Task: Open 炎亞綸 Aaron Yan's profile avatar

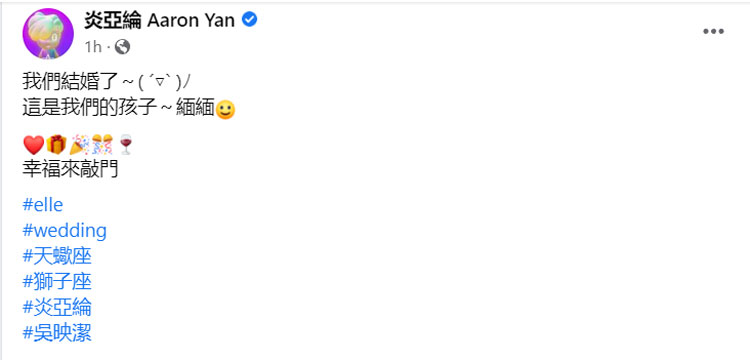Action: [48, 34]
